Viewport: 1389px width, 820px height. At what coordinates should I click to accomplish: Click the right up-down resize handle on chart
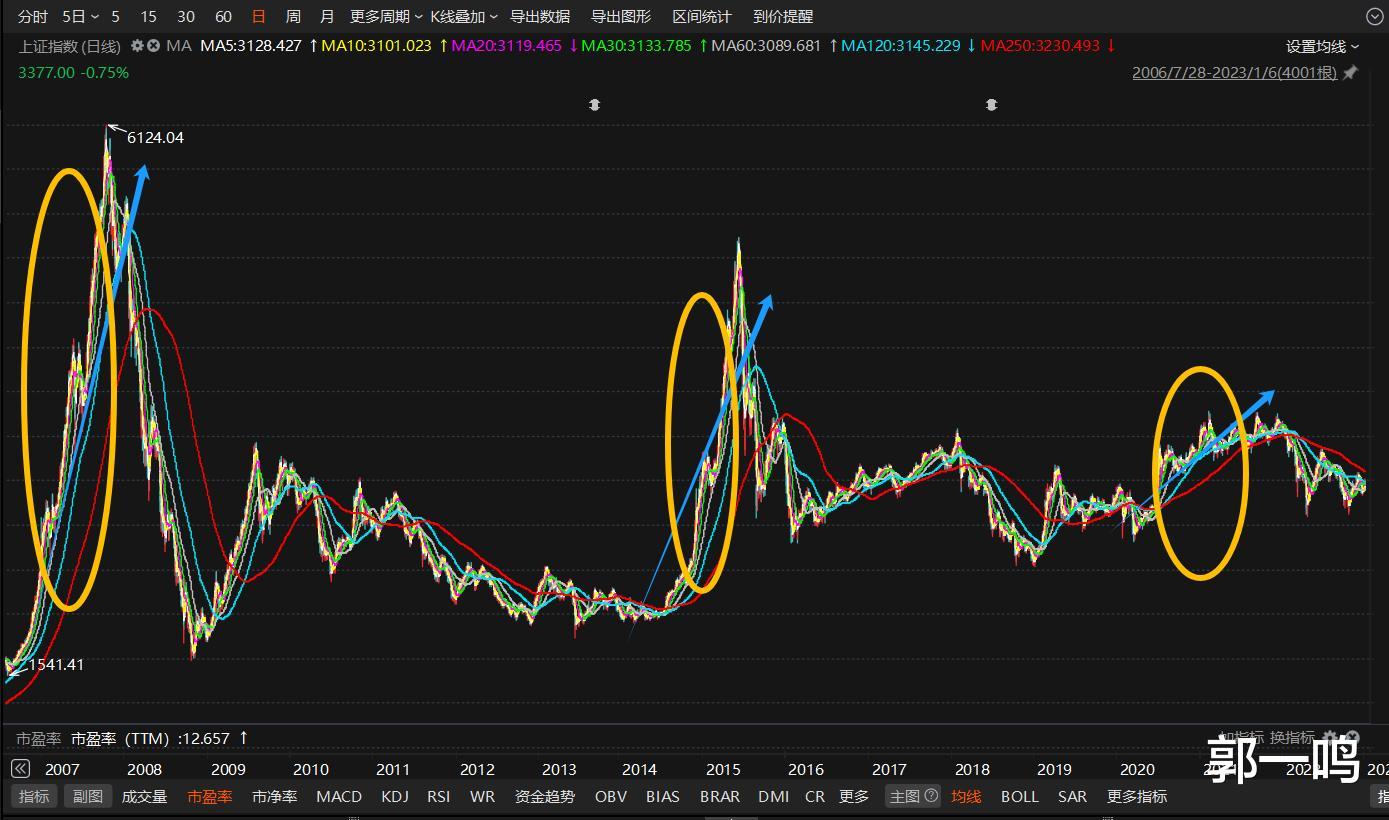point(991,104)
